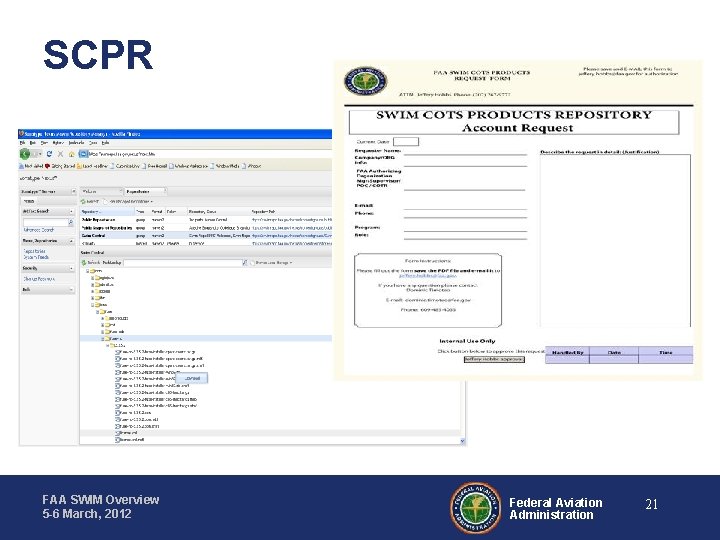Open the Browse storage dropdown after Path Lookup
Screen dimensions: 720x540
click(272, 263)
